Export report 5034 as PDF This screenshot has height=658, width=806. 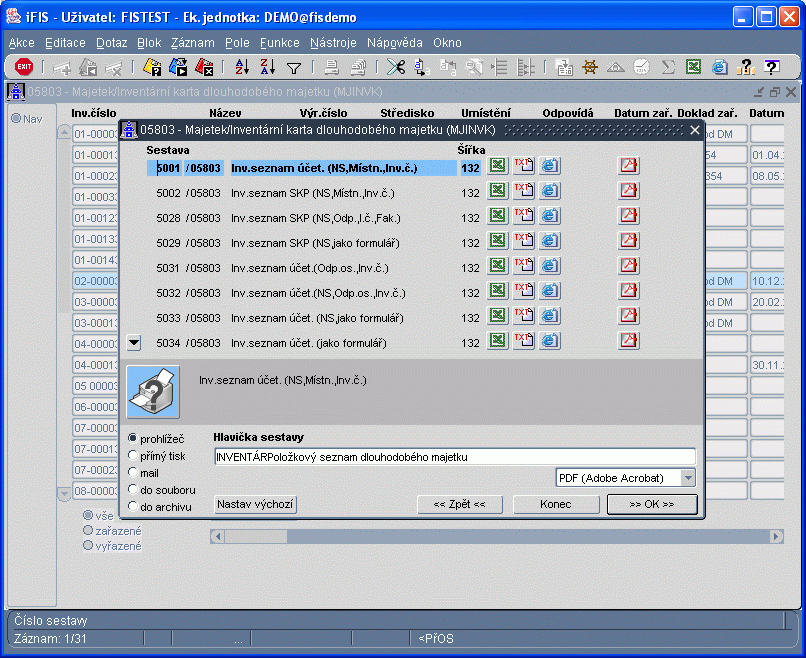pos(628,340)
